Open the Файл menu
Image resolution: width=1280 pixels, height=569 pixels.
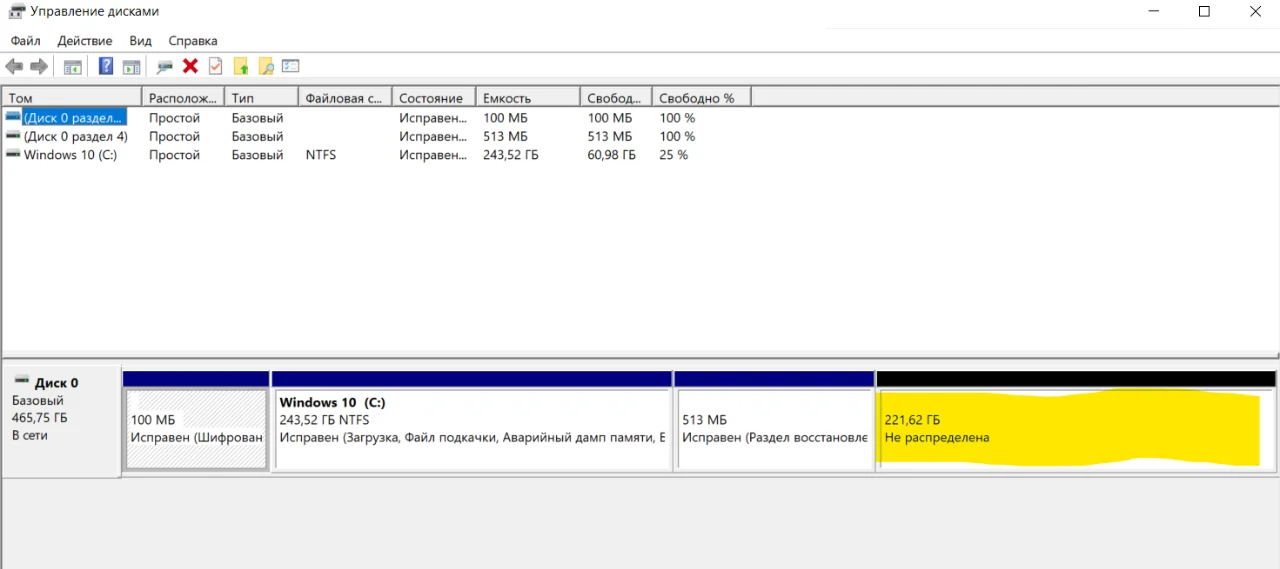coord(26,41)
